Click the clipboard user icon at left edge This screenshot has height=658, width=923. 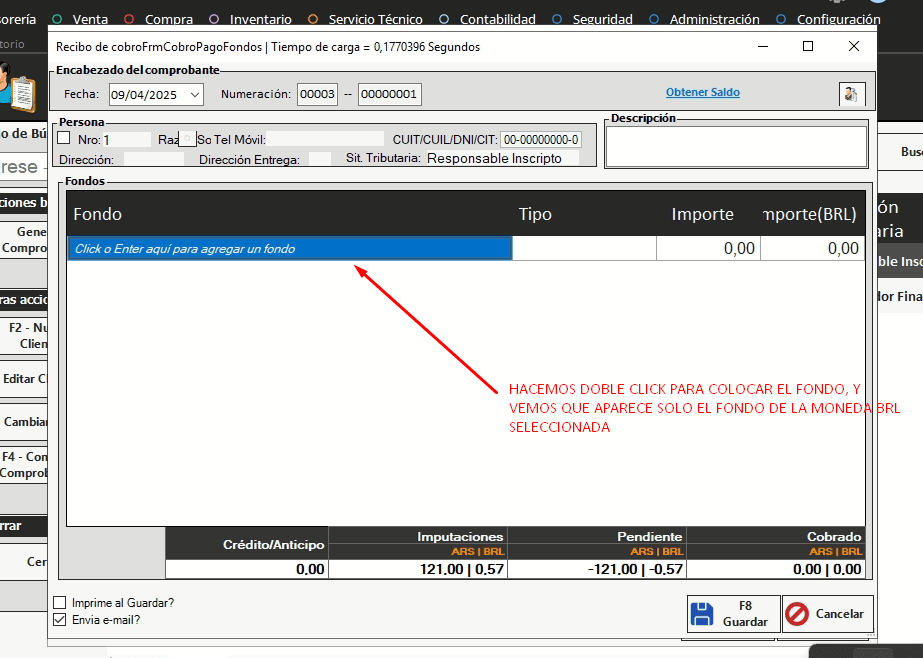point(18,88)
